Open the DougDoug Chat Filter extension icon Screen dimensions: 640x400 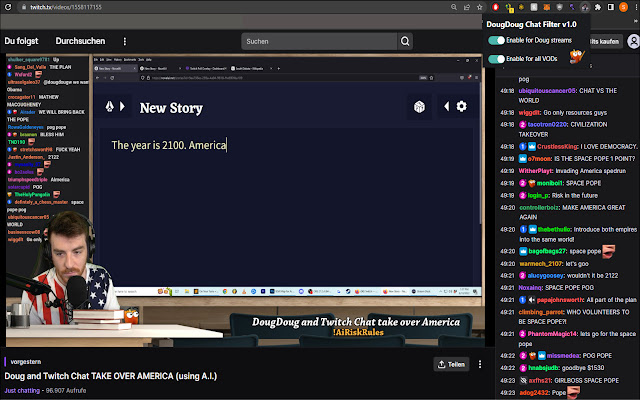pos(585,7)
